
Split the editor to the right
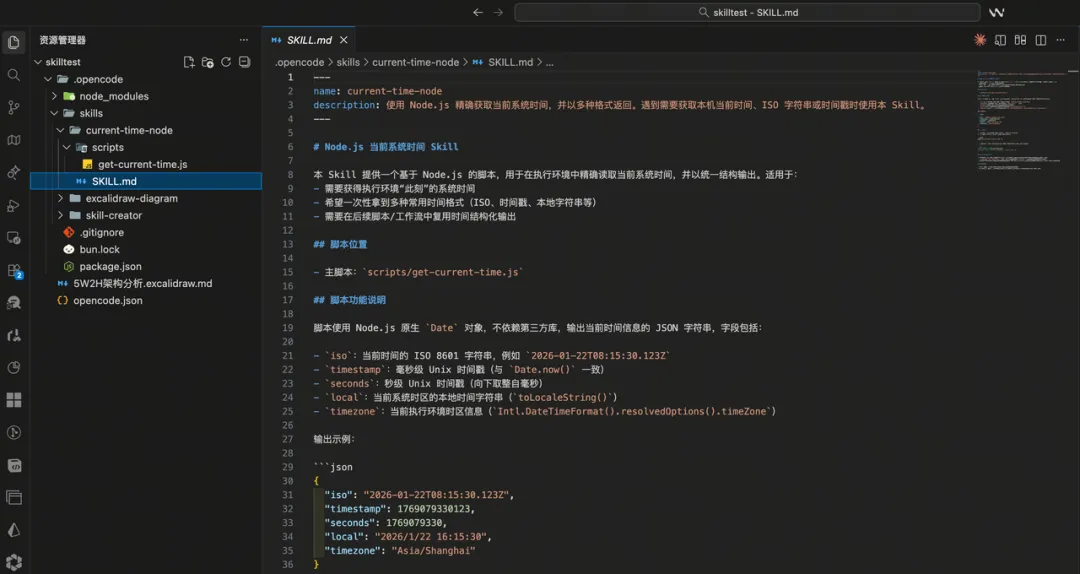[x=1041, y=40]
